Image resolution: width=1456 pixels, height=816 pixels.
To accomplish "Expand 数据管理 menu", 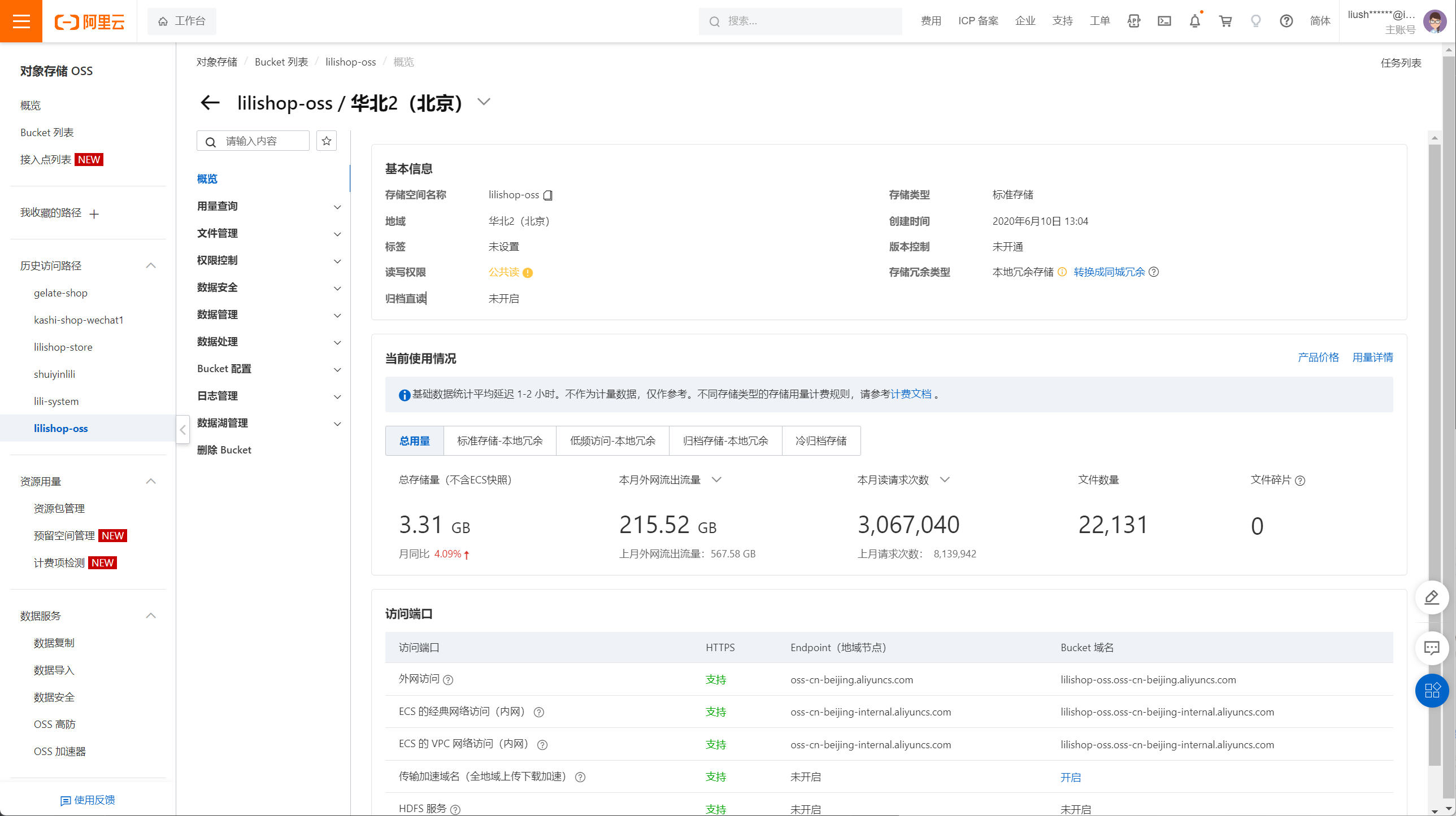I will tap(337, 315).
